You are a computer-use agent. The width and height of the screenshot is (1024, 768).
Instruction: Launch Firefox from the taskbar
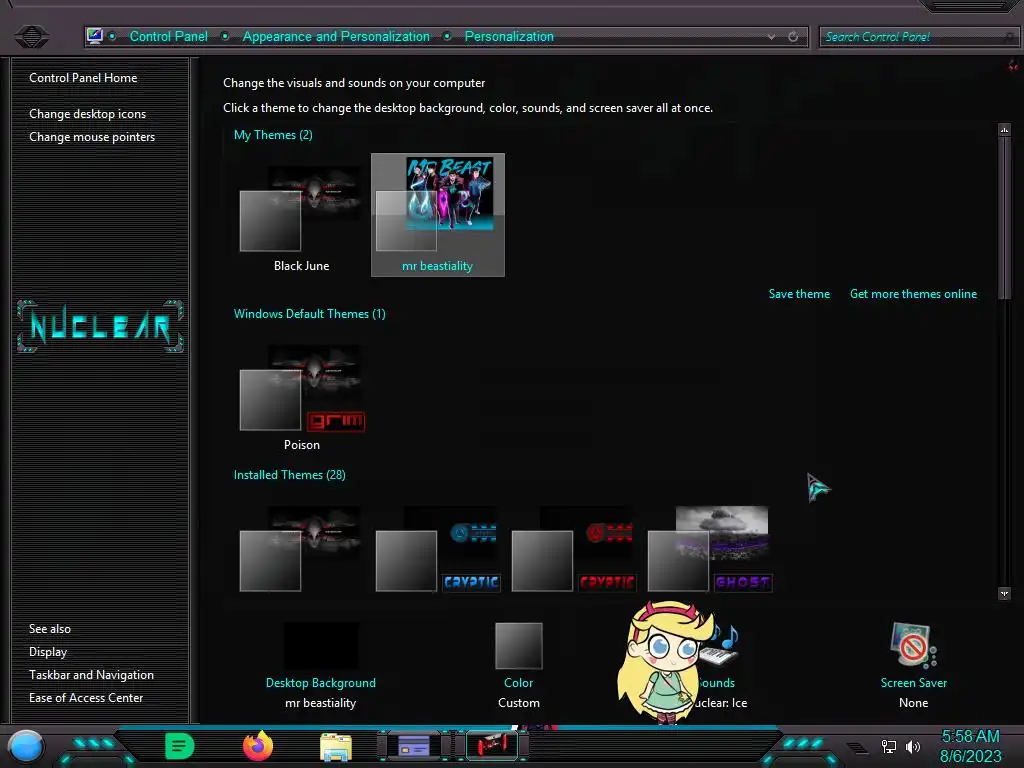click(258, 746)
